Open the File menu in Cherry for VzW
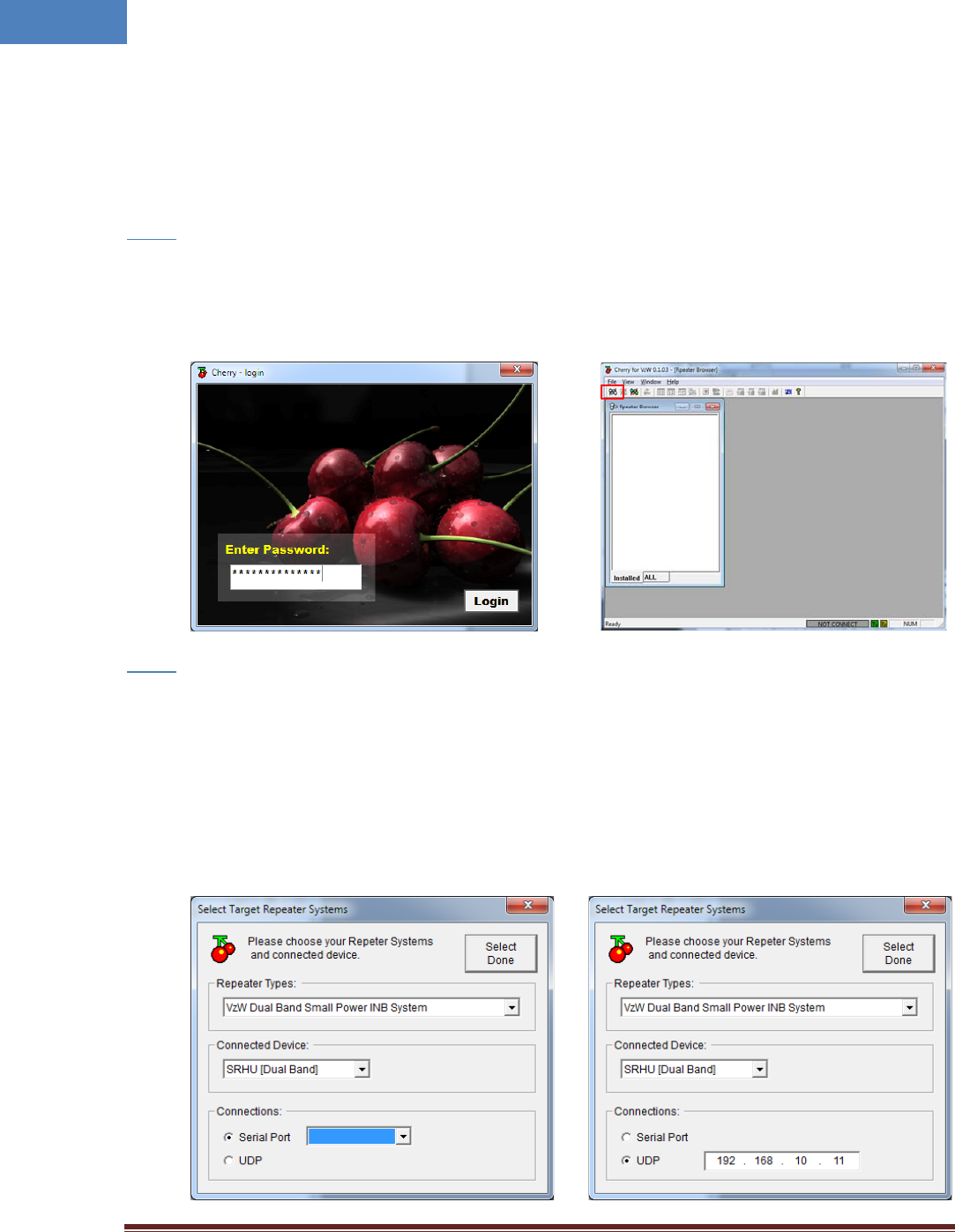 point(612,382)
